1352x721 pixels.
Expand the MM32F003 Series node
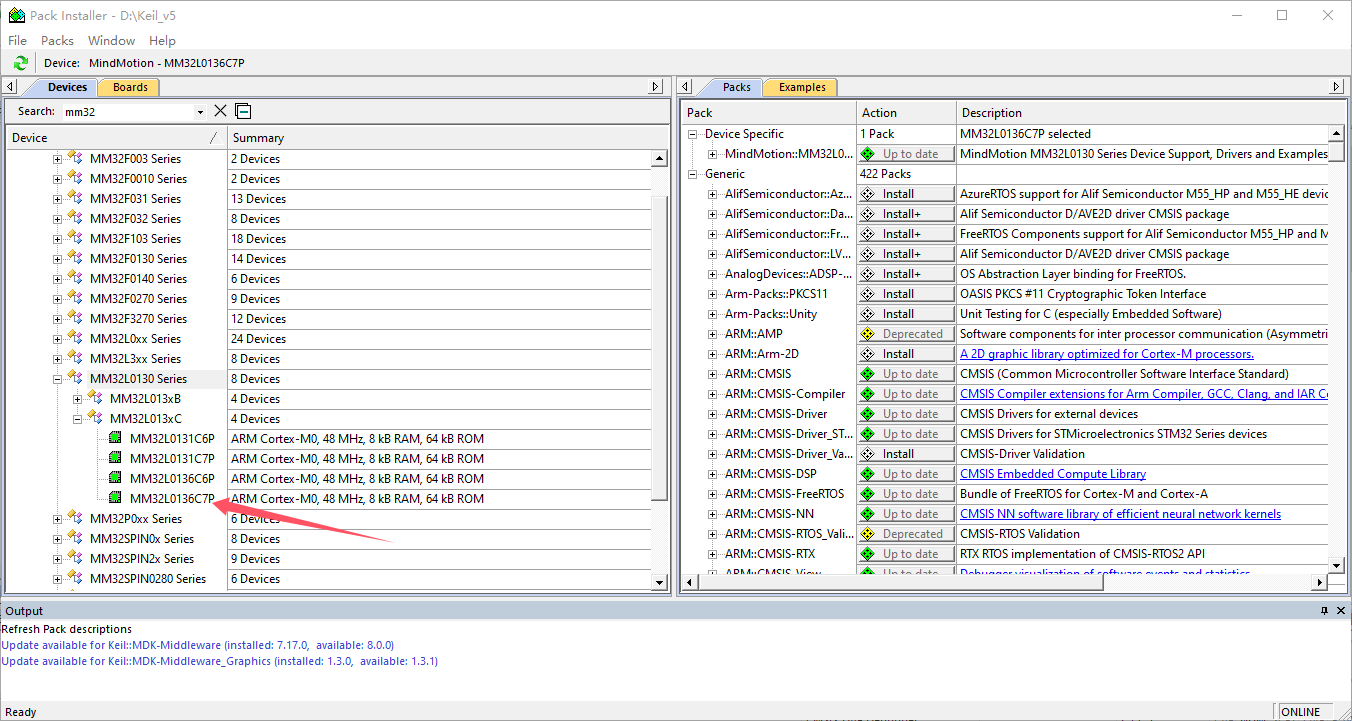click(57, 159)
